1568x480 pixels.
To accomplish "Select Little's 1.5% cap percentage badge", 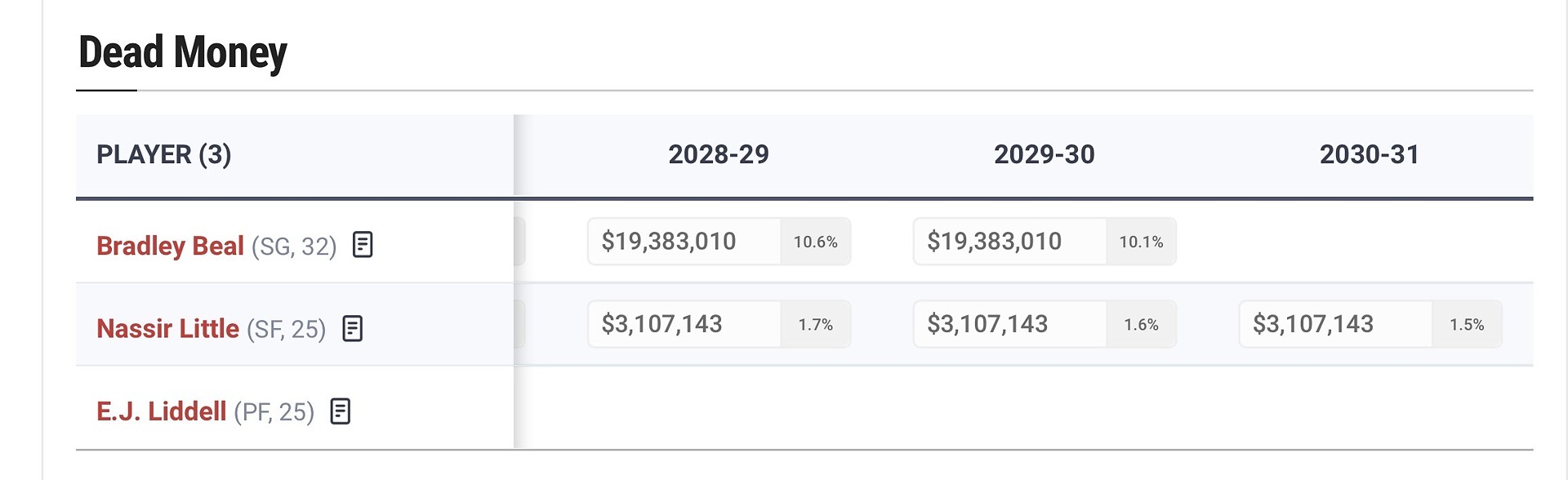I will click(x=1467, y=325).
